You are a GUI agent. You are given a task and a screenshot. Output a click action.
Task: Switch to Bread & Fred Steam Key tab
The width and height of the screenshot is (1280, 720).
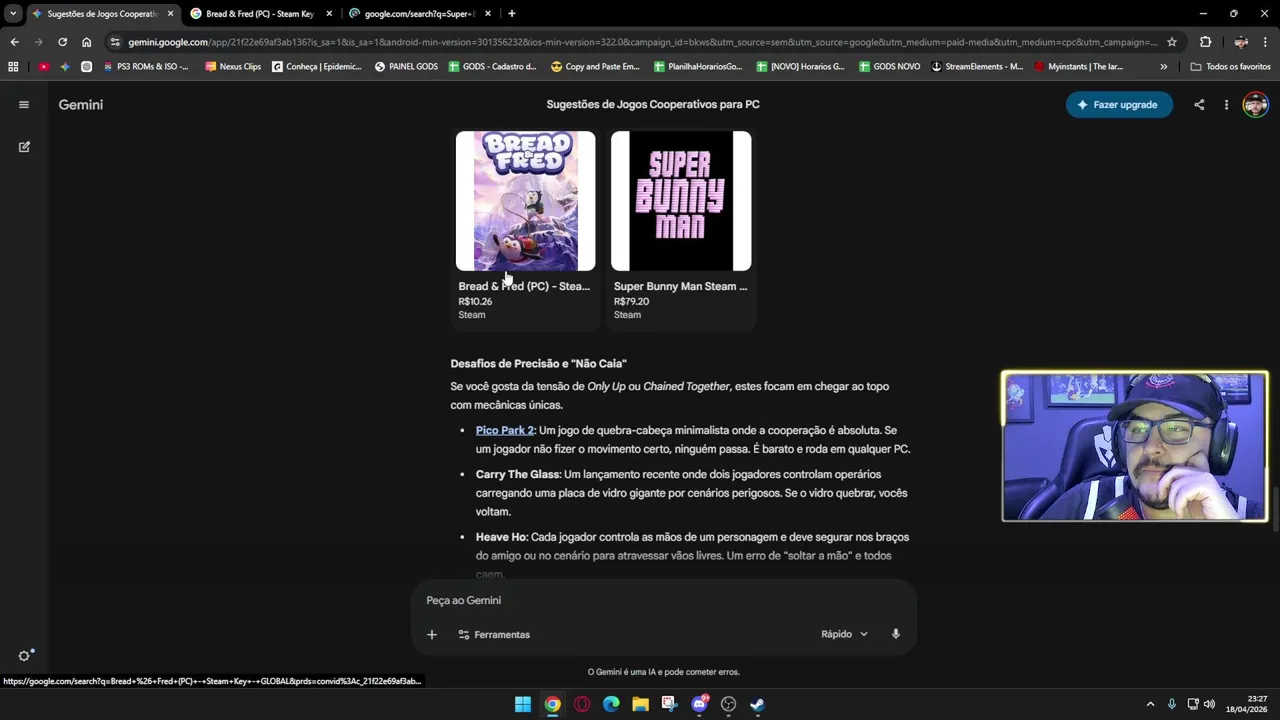point(260,14)
